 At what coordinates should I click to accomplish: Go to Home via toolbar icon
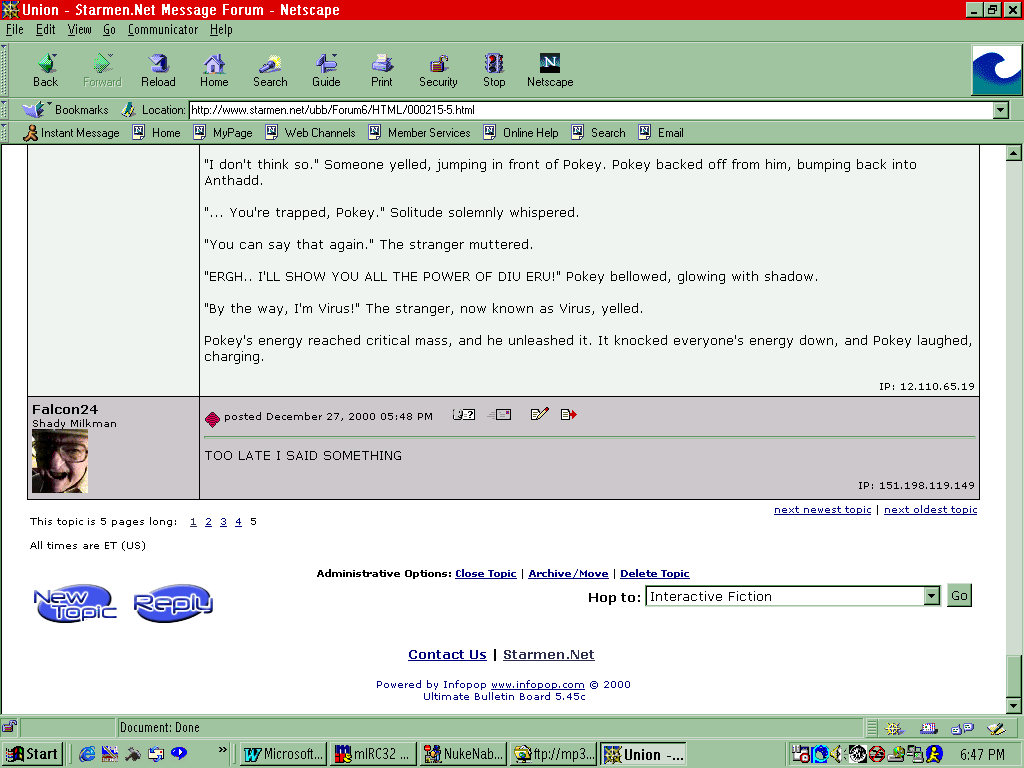click(x=214, y=70)
